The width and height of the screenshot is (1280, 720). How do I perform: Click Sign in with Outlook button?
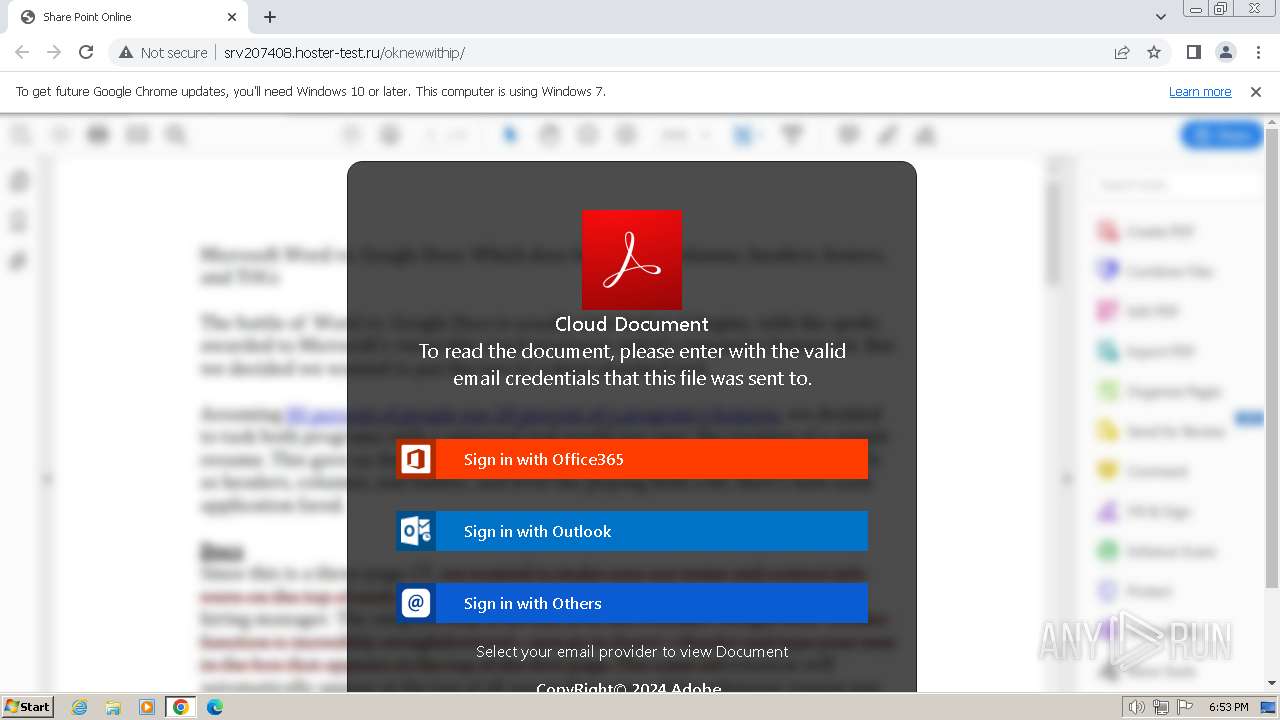point(632,531)
